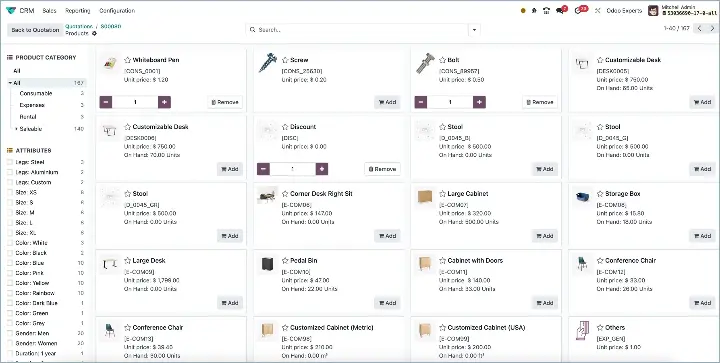Star the Whiteboard Pen product as favorite
Image resolution: width=720 pixels, height=363 pixels.
[128, 60]
